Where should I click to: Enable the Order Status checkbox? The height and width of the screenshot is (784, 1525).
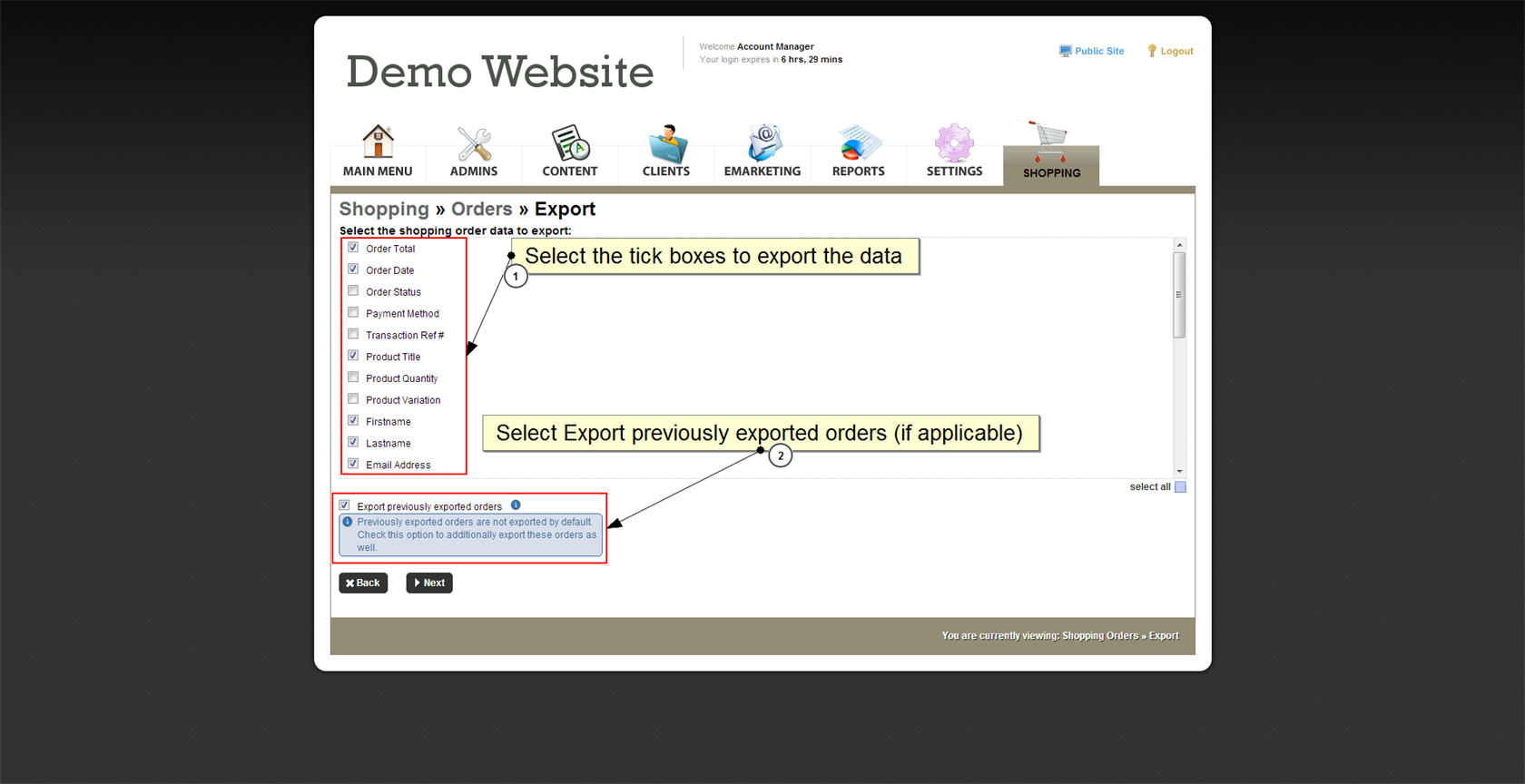tap(353, 291)
